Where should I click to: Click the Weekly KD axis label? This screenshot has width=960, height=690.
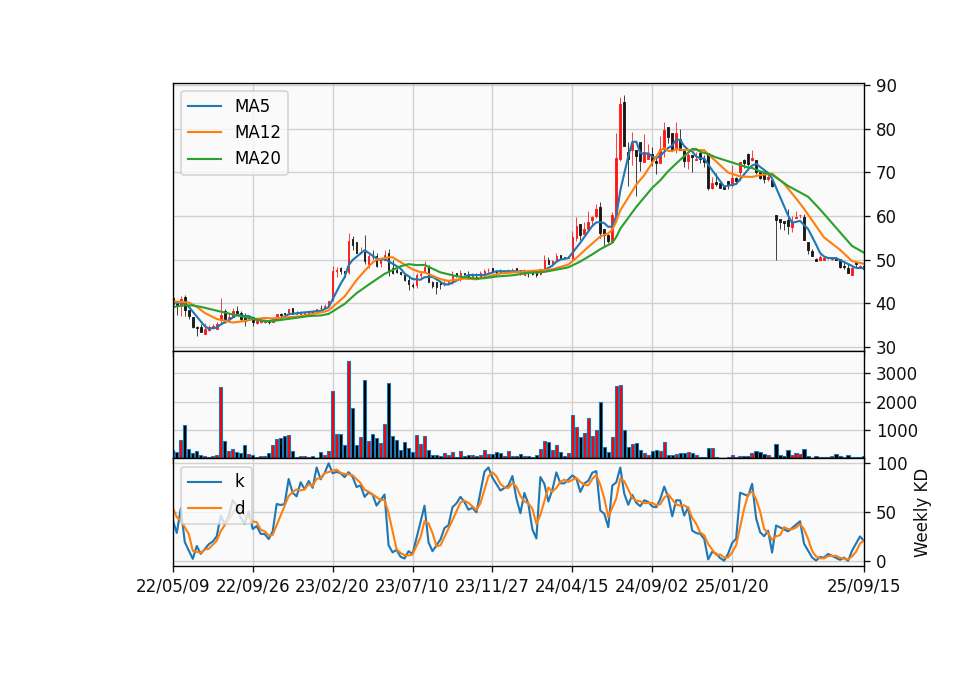point(920,513)
